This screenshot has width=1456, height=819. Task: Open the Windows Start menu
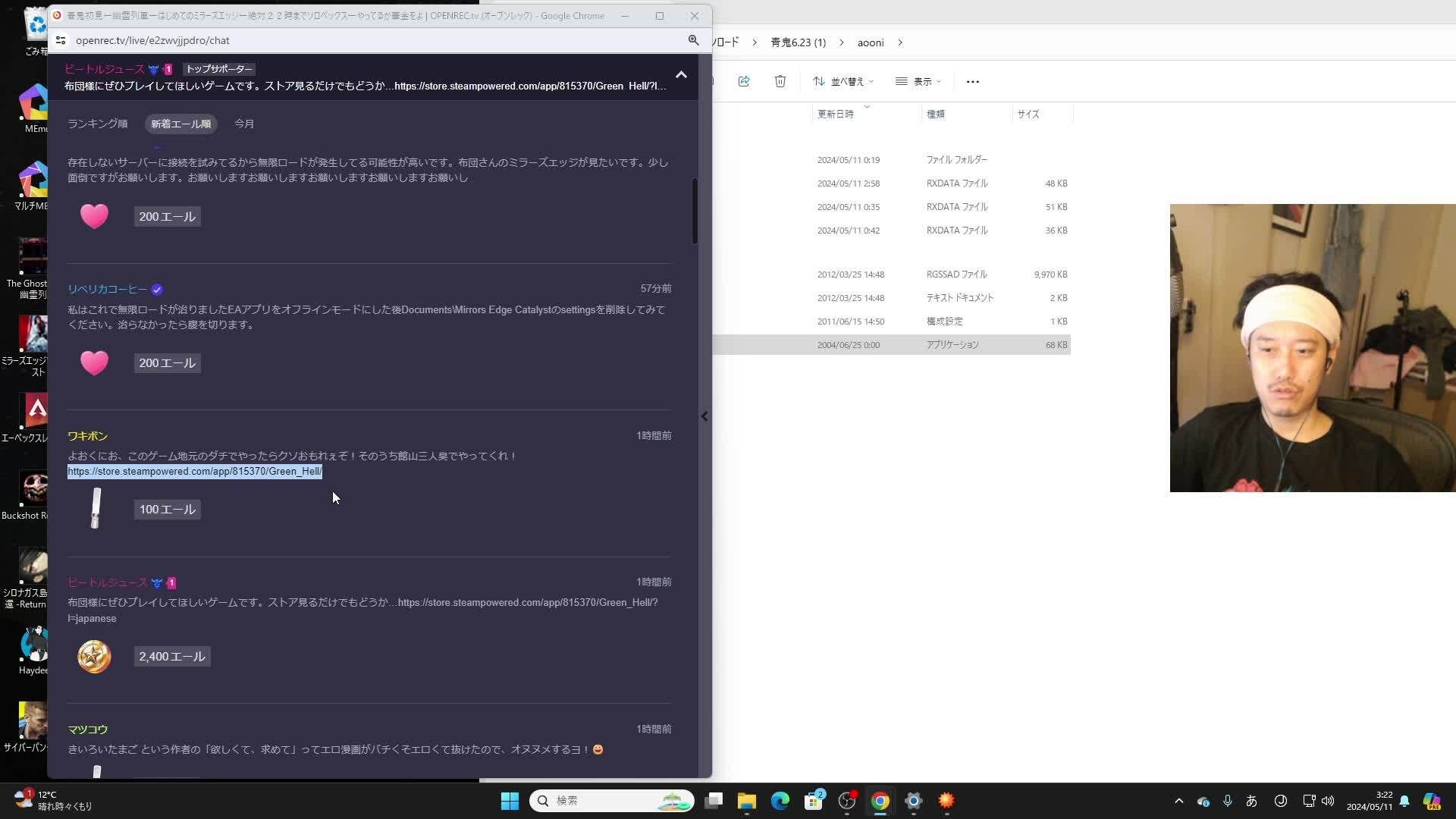pos(510,801)
